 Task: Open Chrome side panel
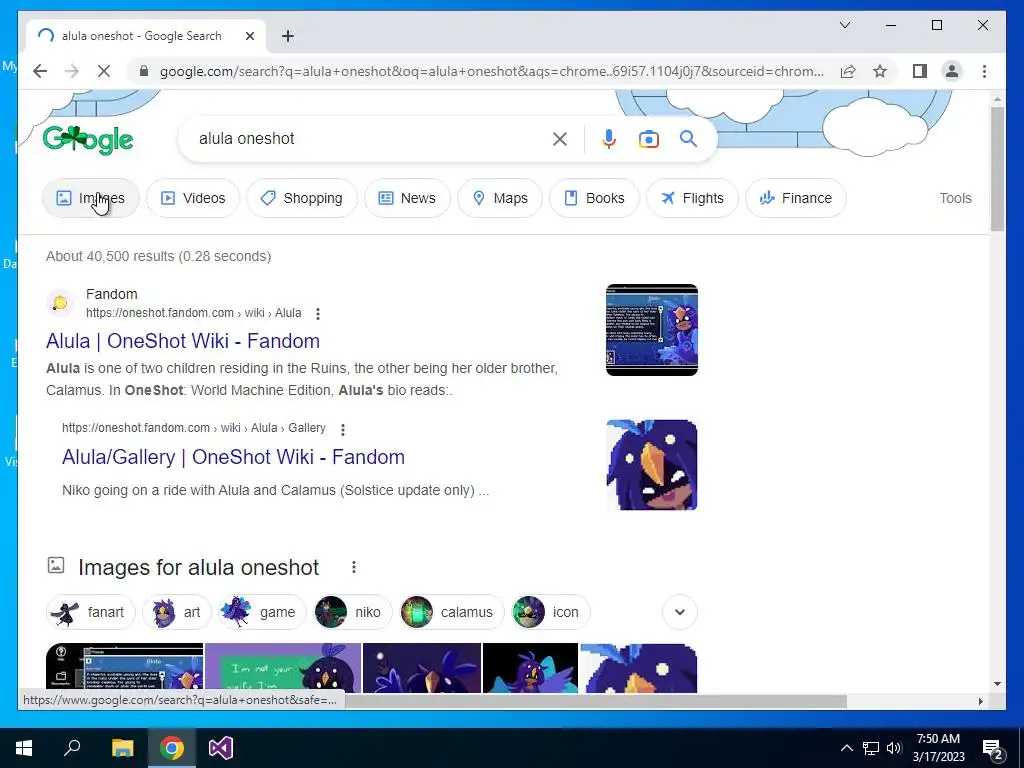pos(920,71)
